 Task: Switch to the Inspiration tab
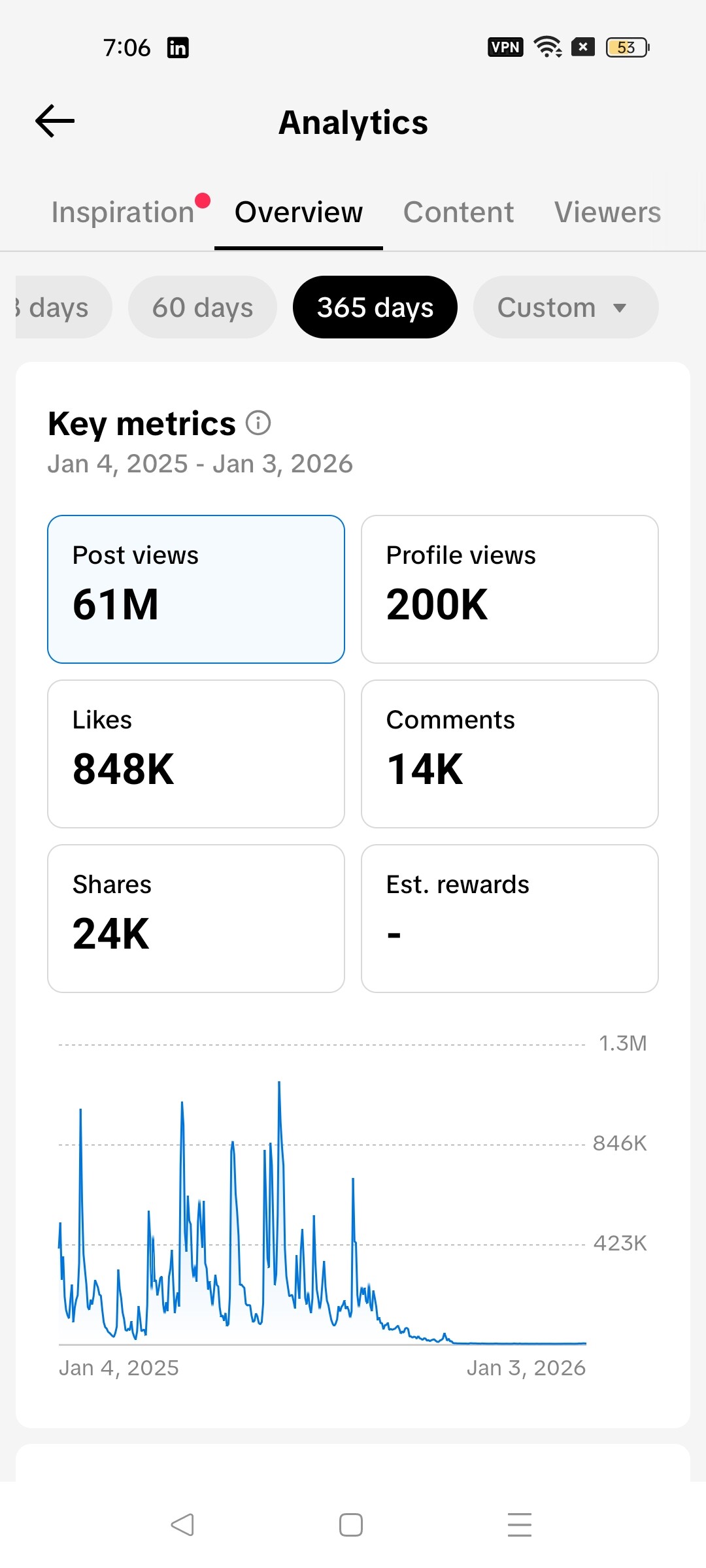click(x=123, y=212)
